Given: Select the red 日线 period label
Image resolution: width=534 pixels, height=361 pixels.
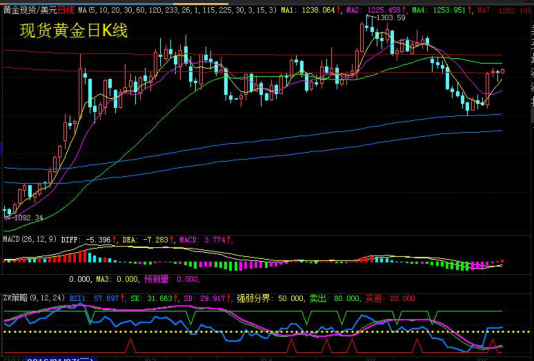Looking at the screenshot, I should point(66,11).
